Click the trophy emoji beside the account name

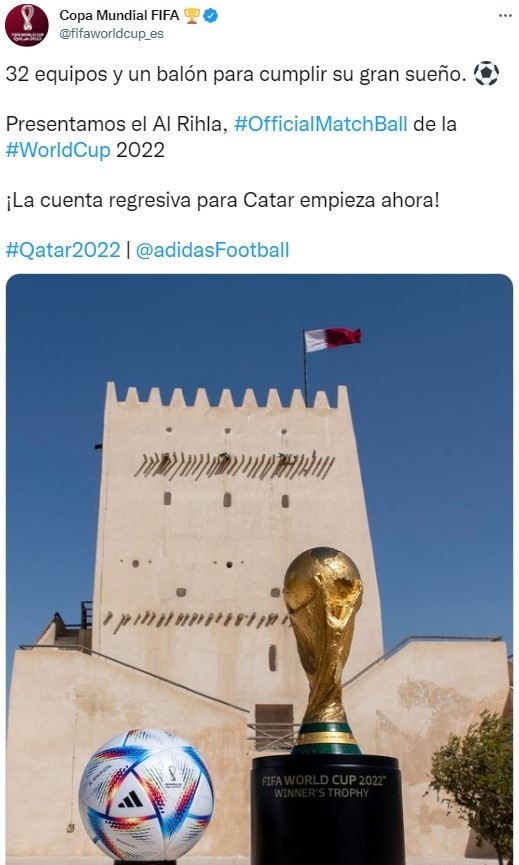(191, 16)
